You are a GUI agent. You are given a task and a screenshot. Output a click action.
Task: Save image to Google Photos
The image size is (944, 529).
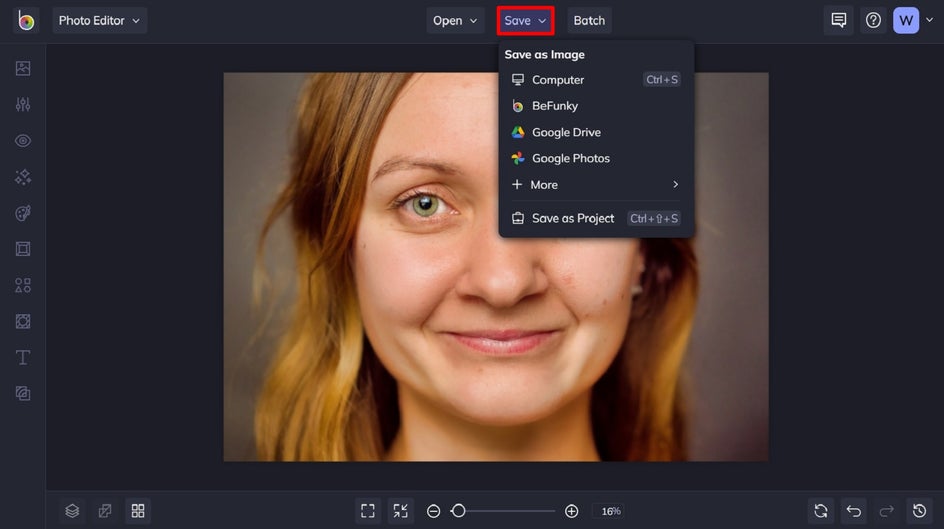(595, 158)
